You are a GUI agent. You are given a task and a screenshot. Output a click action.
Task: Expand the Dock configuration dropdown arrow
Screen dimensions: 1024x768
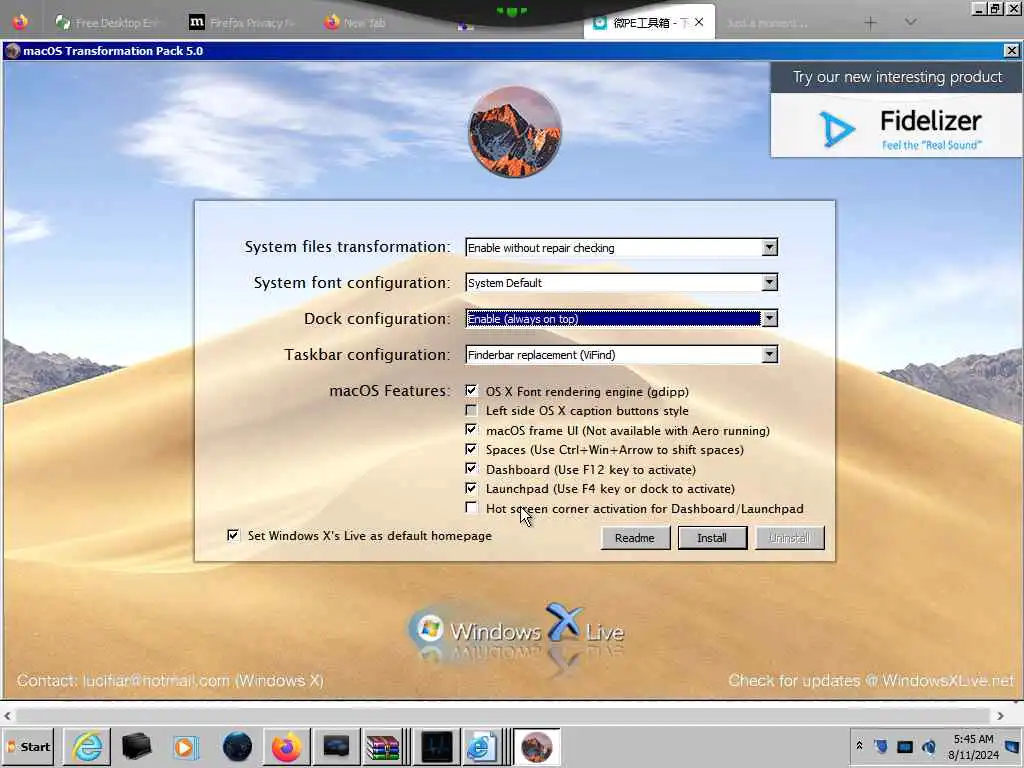click(x=769, y=319)
